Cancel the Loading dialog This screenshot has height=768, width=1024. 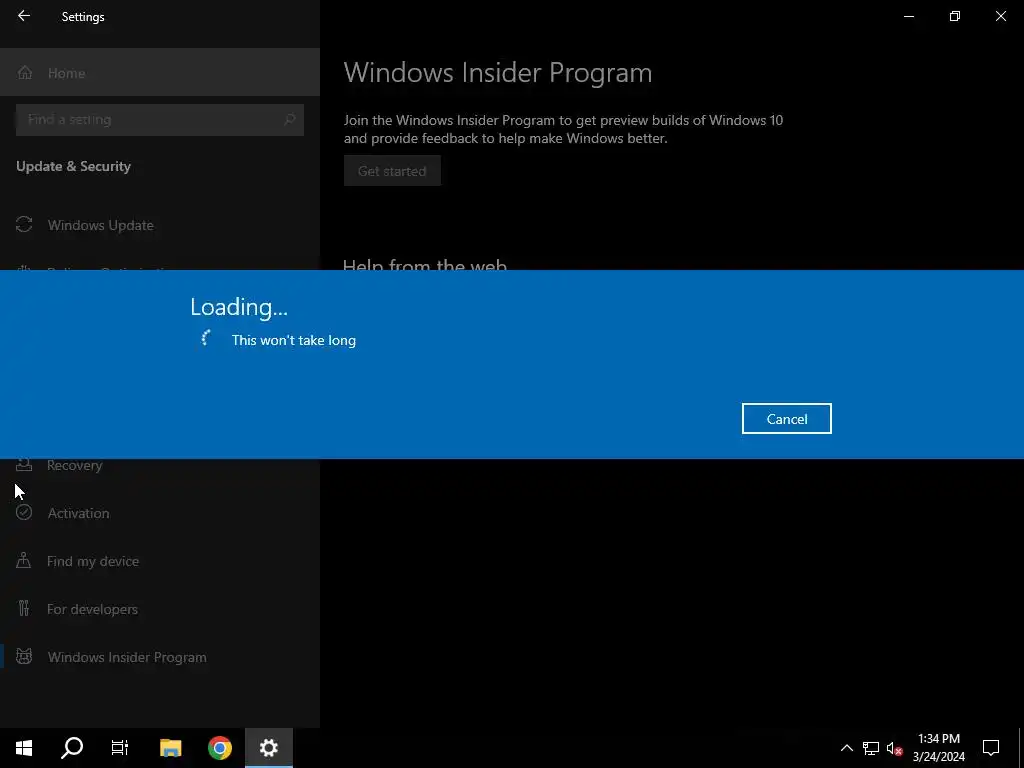[786, 419]
